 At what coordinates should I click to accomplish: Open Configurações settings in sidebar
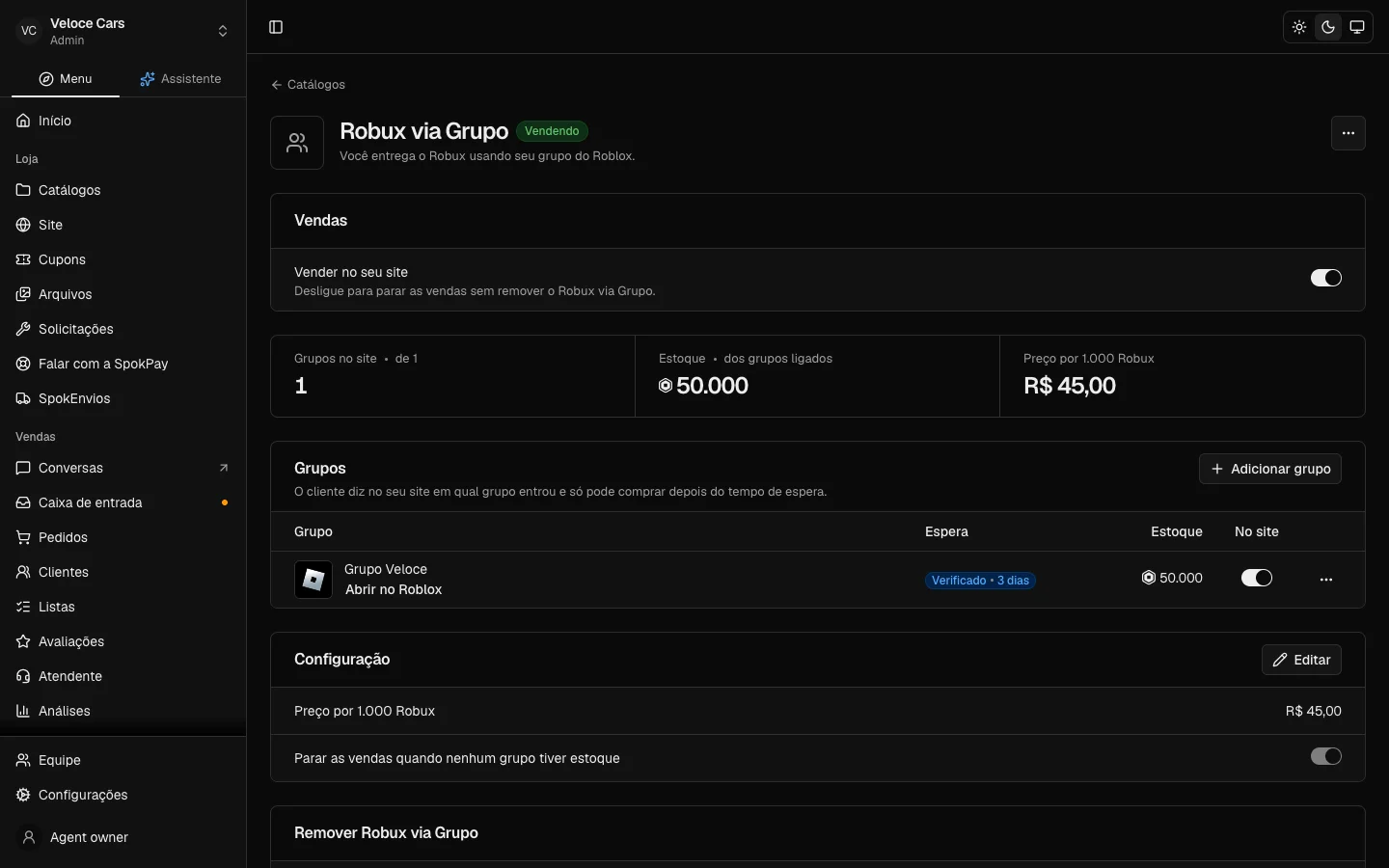tap(123, 795)
